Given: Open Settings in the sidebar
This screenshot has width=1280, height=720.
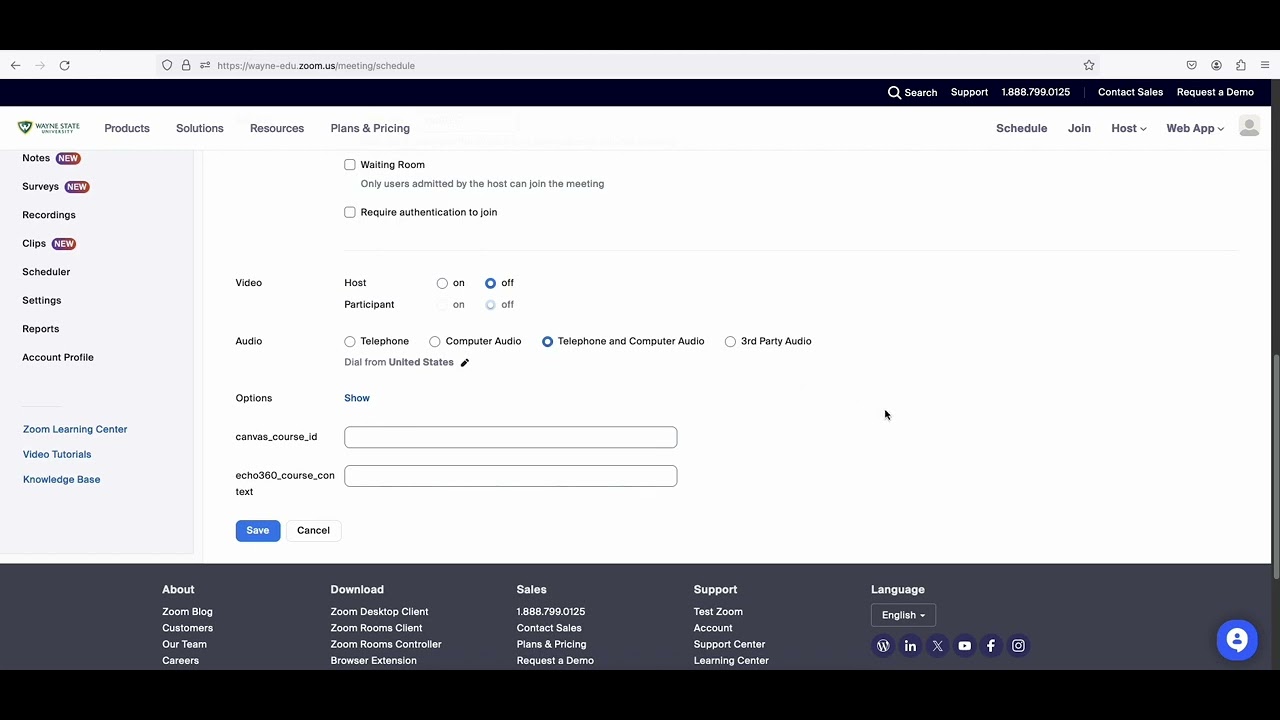Looking at the screenshot, I should [42, 300].
